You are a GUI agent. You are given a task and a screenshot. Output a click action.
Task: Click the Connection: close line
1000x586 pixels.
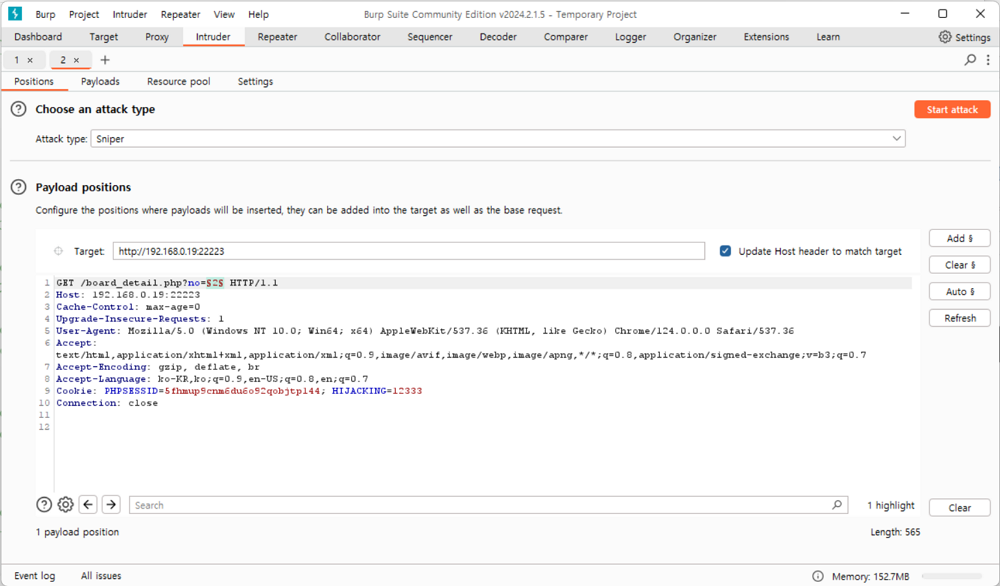pos(107,403)
